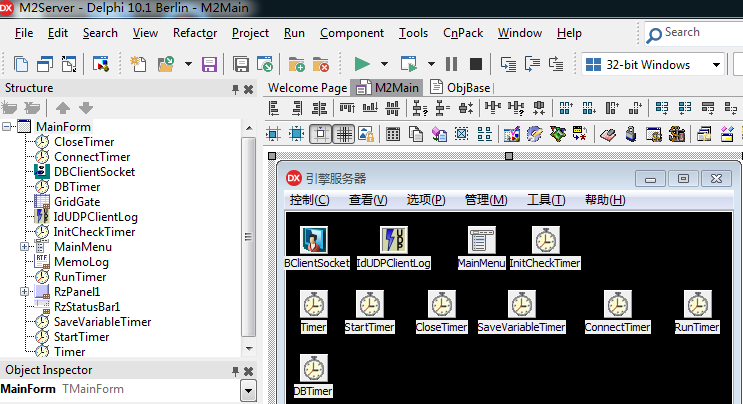Align tops of selected controls

pos(347,108)
